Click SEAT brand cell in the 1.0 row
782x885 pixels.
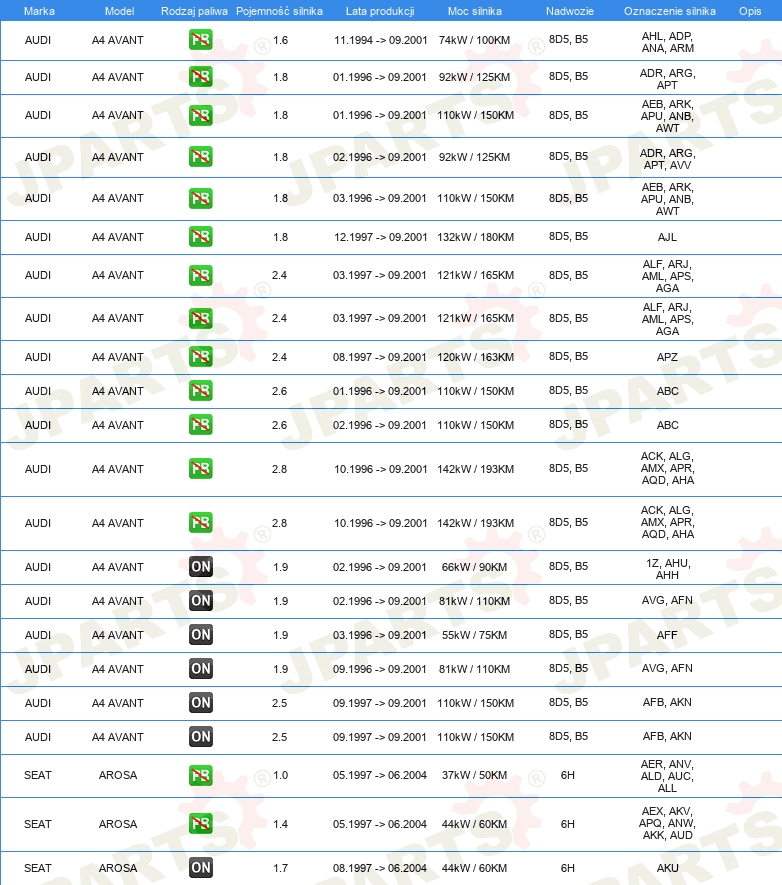38,775
